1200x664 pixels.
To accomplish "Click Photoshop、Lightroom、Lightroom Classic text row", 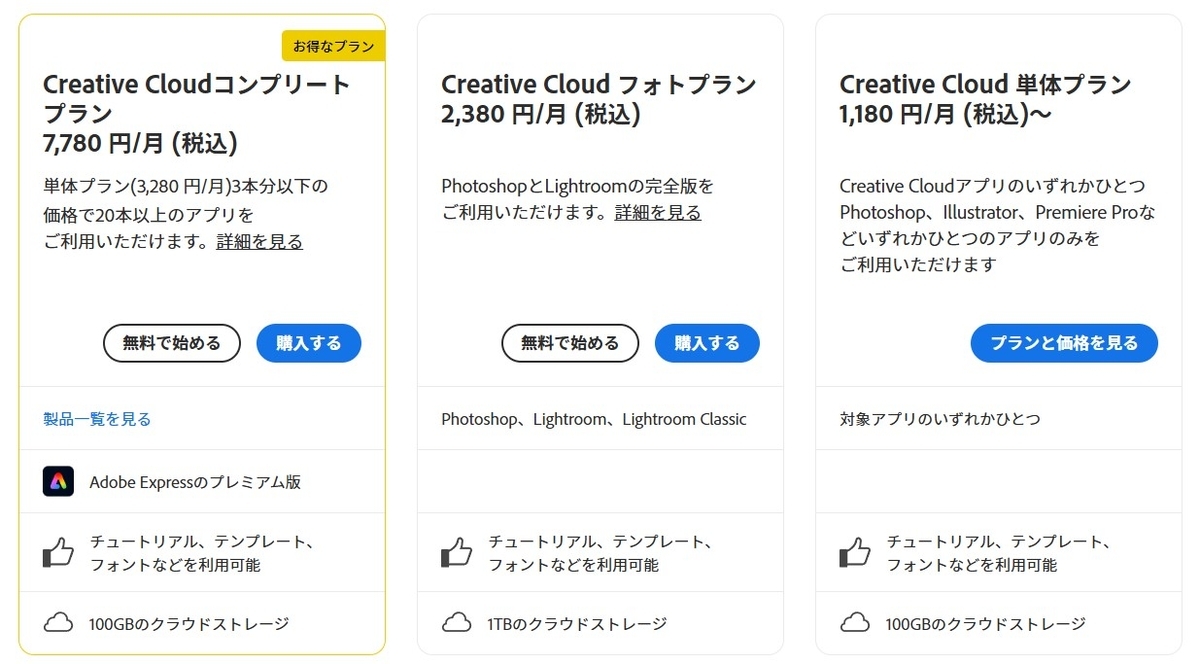I will pyautogui.click(x=594, y=419).
